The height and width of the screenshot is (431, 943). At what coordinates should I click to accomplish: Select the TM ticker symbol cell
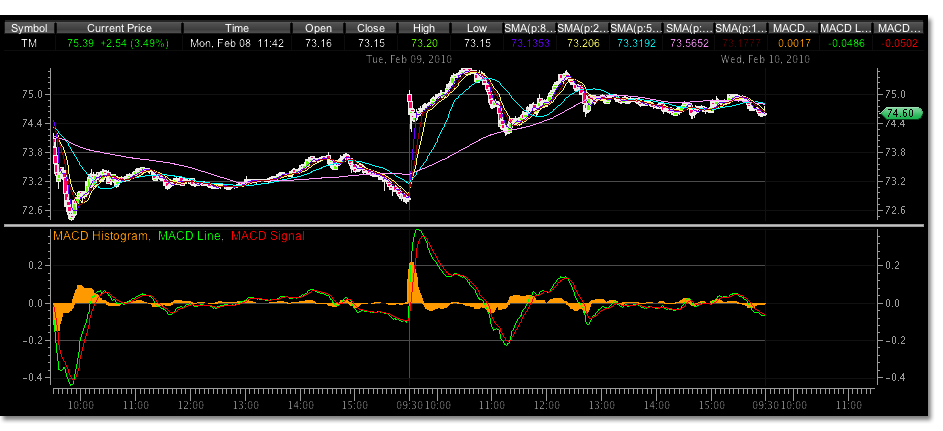27,44
